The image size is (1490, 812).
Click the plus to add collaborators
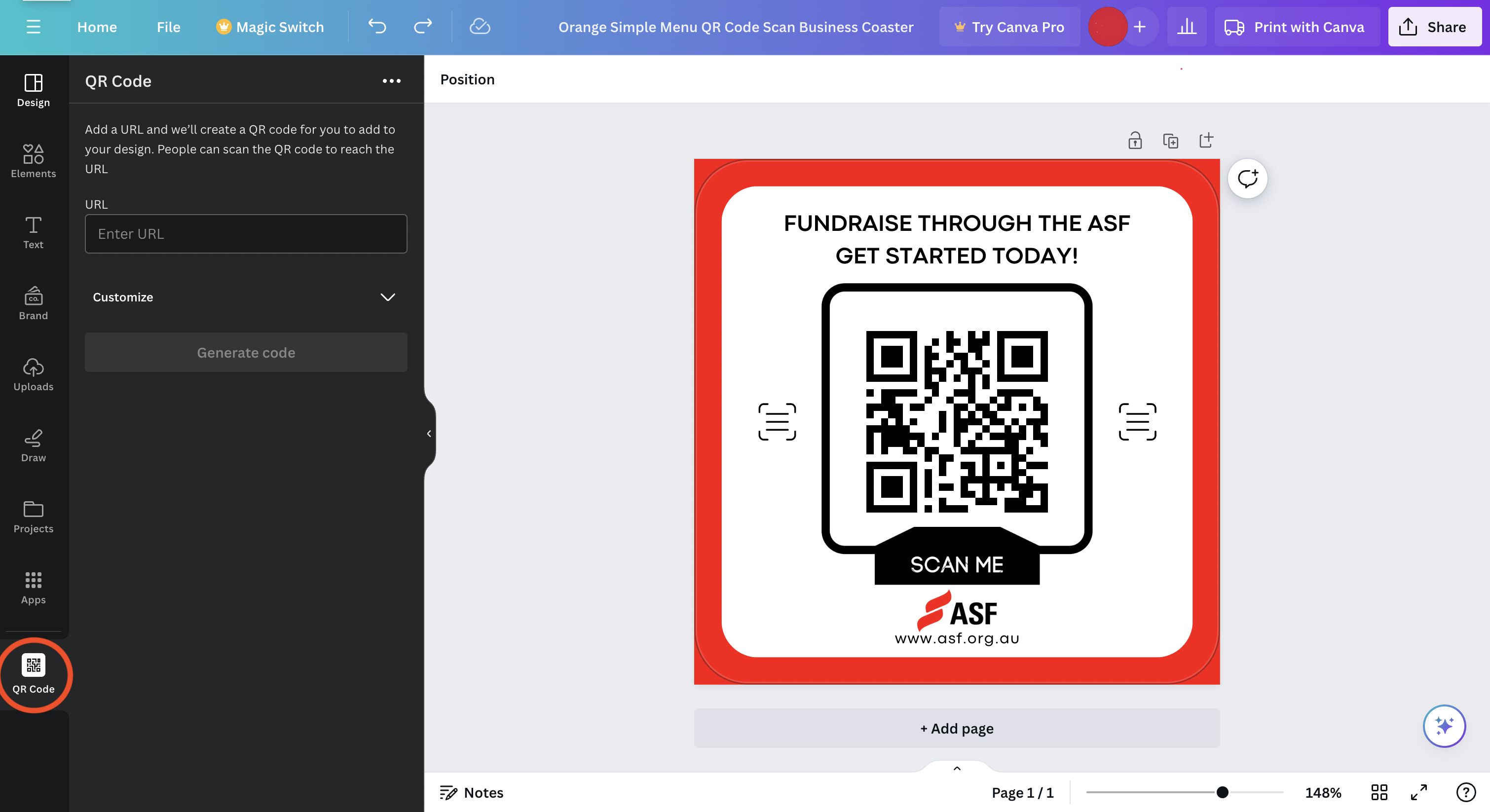tap(1140, 27)
